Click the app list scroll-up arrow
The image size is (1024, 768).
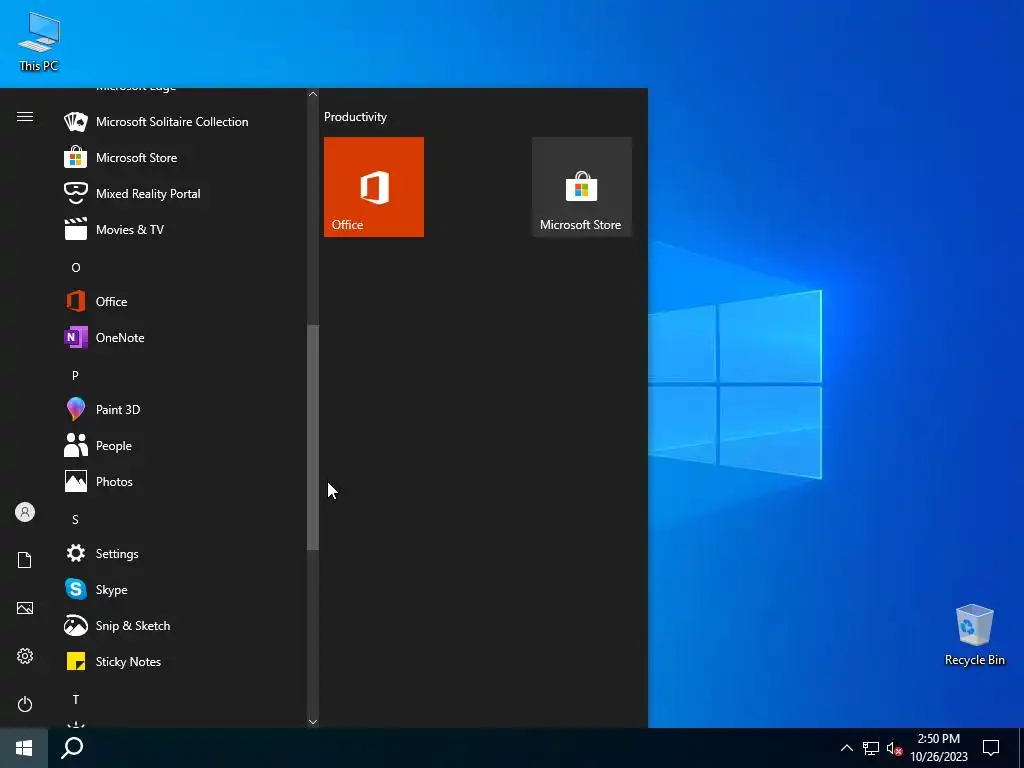313,94
